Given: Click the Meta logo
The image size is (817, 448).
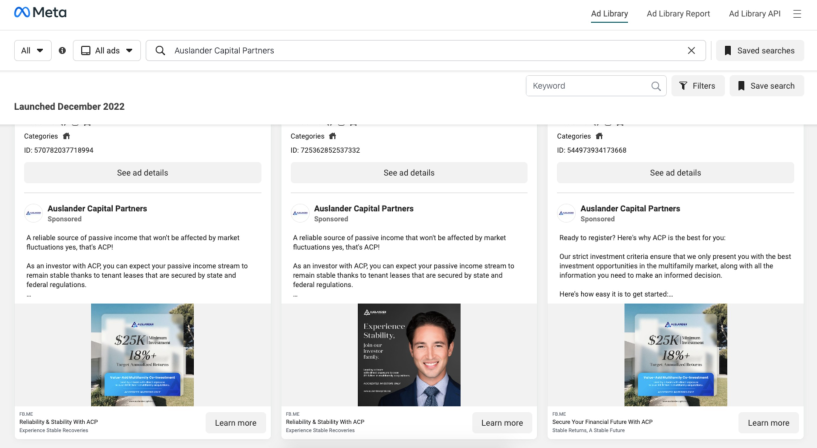Looking at the screenshot, I should (x=40, y=13).
